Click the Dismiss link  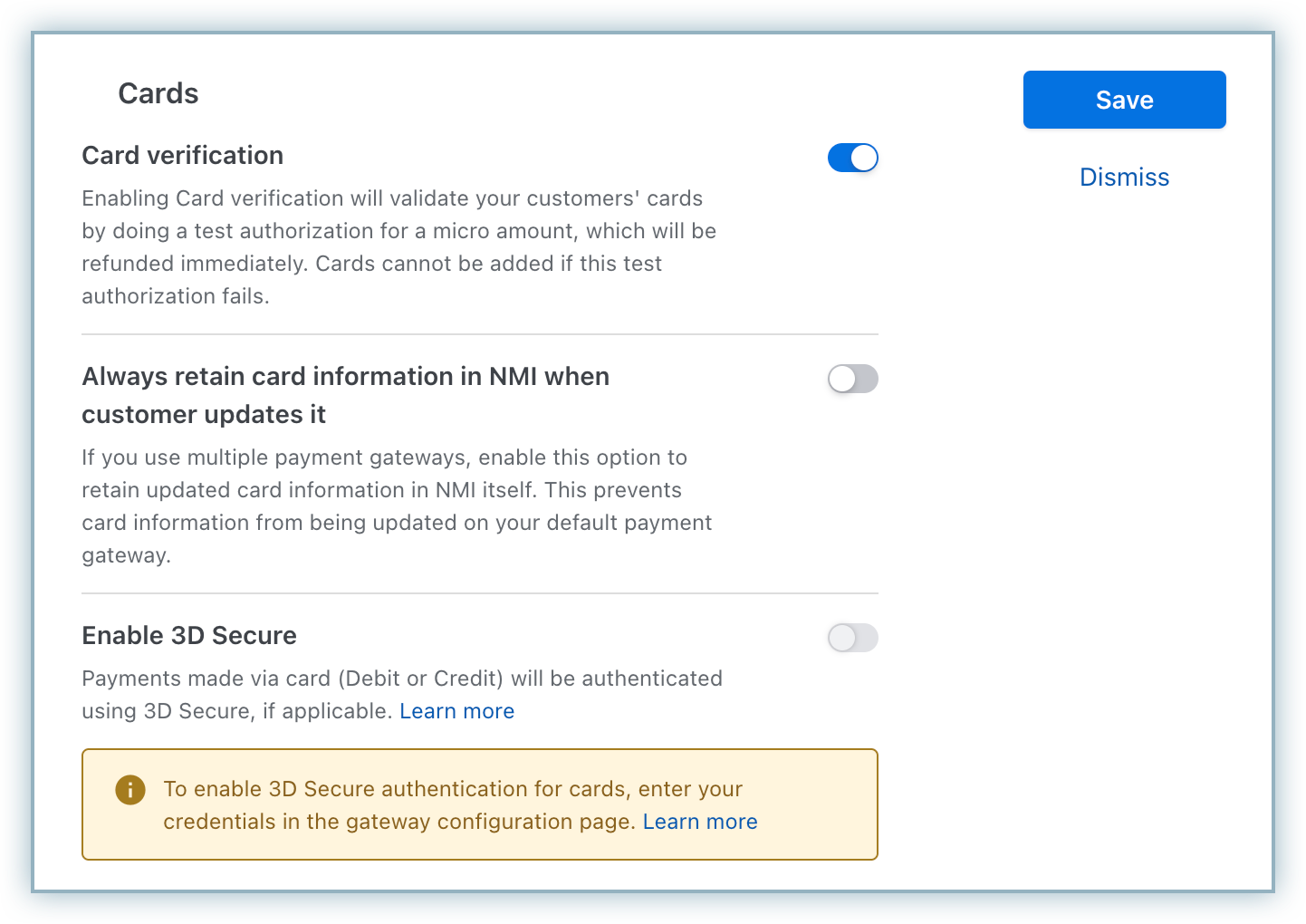1124,178
